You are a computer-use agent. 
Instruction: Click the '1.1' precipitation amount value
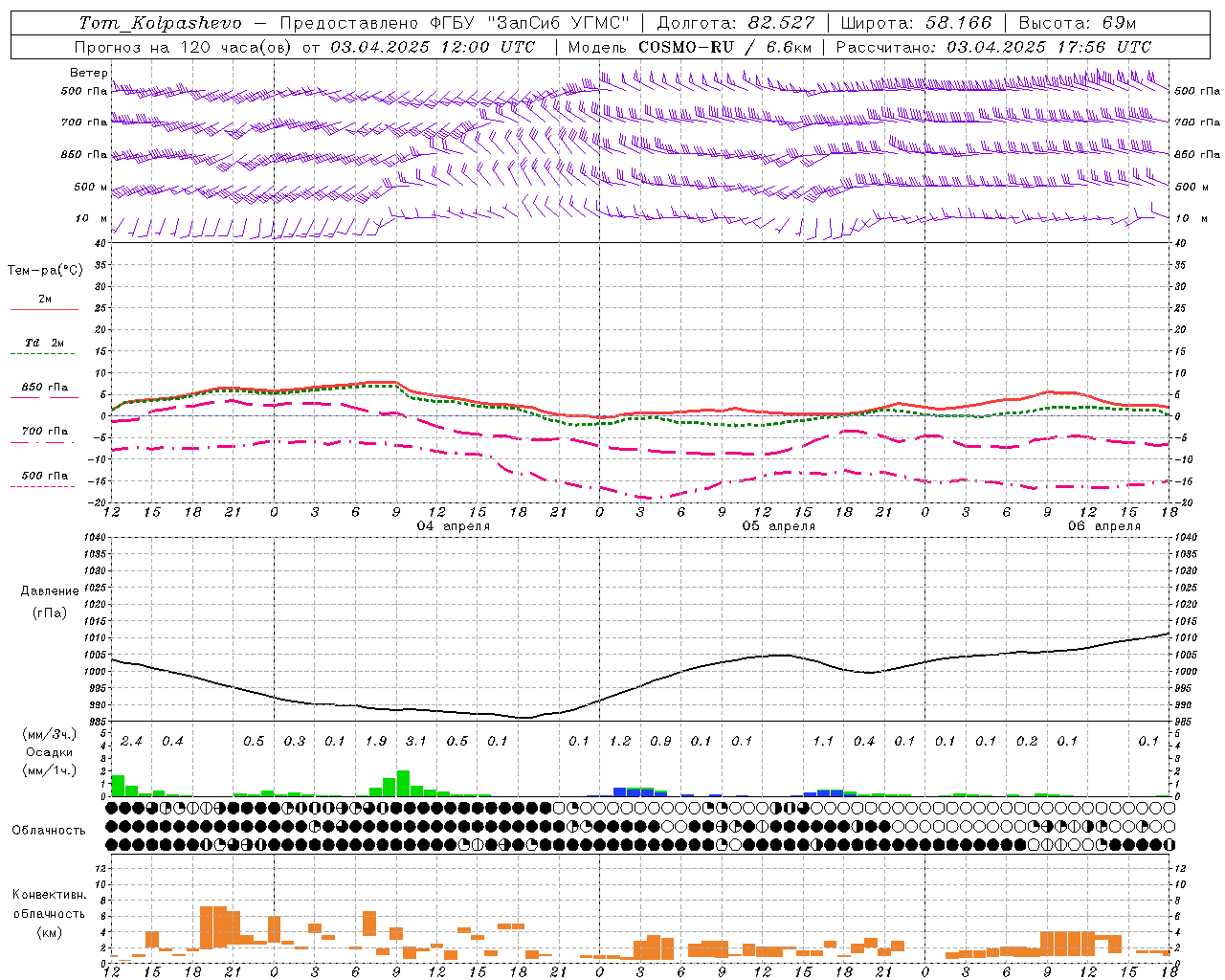pyautogui.click(x=823, y=742)
